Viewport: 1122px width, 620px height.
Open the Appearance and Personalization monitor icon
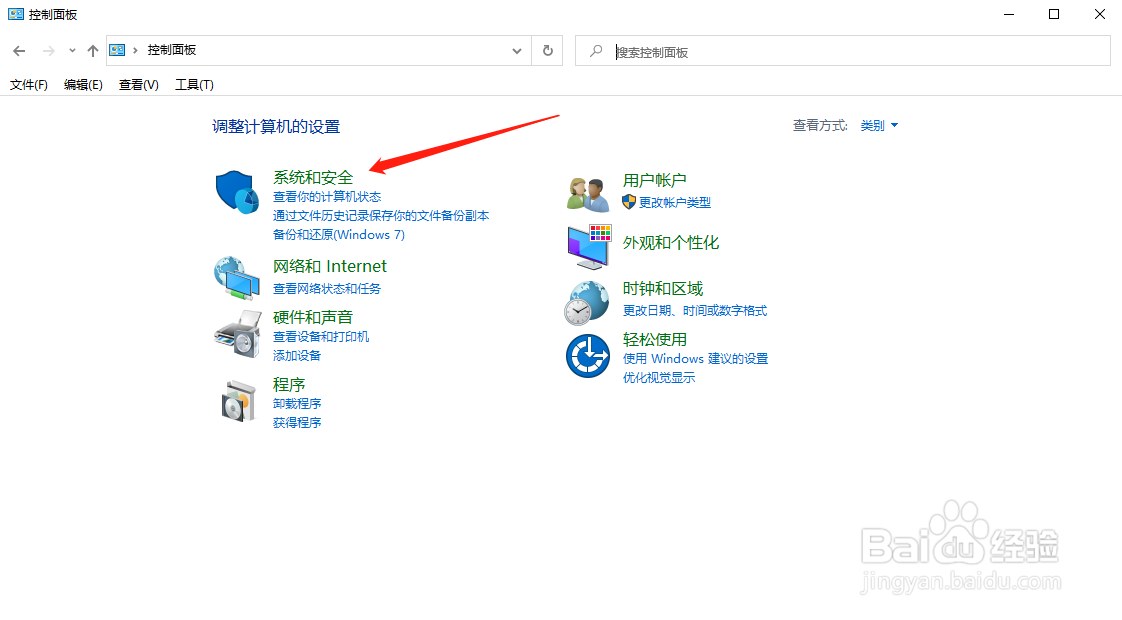coord(589,247)
